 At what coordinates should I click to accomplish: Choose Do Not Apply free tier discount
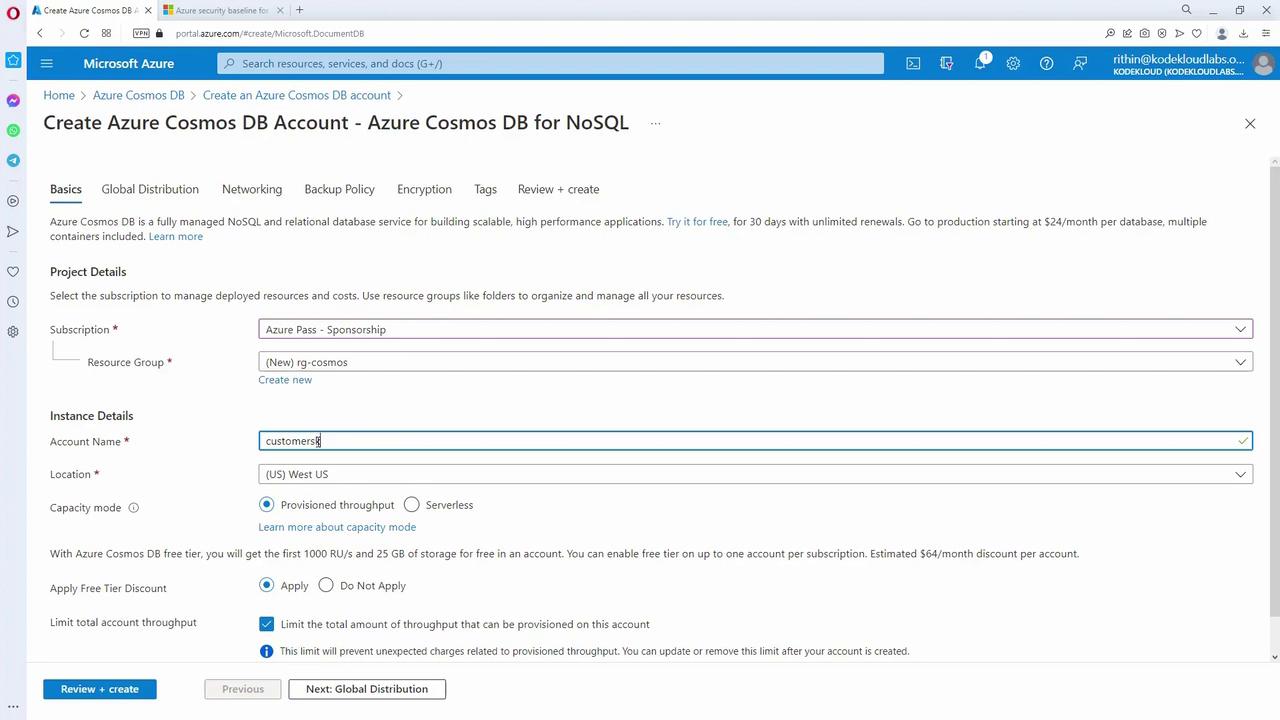(326, 585)
